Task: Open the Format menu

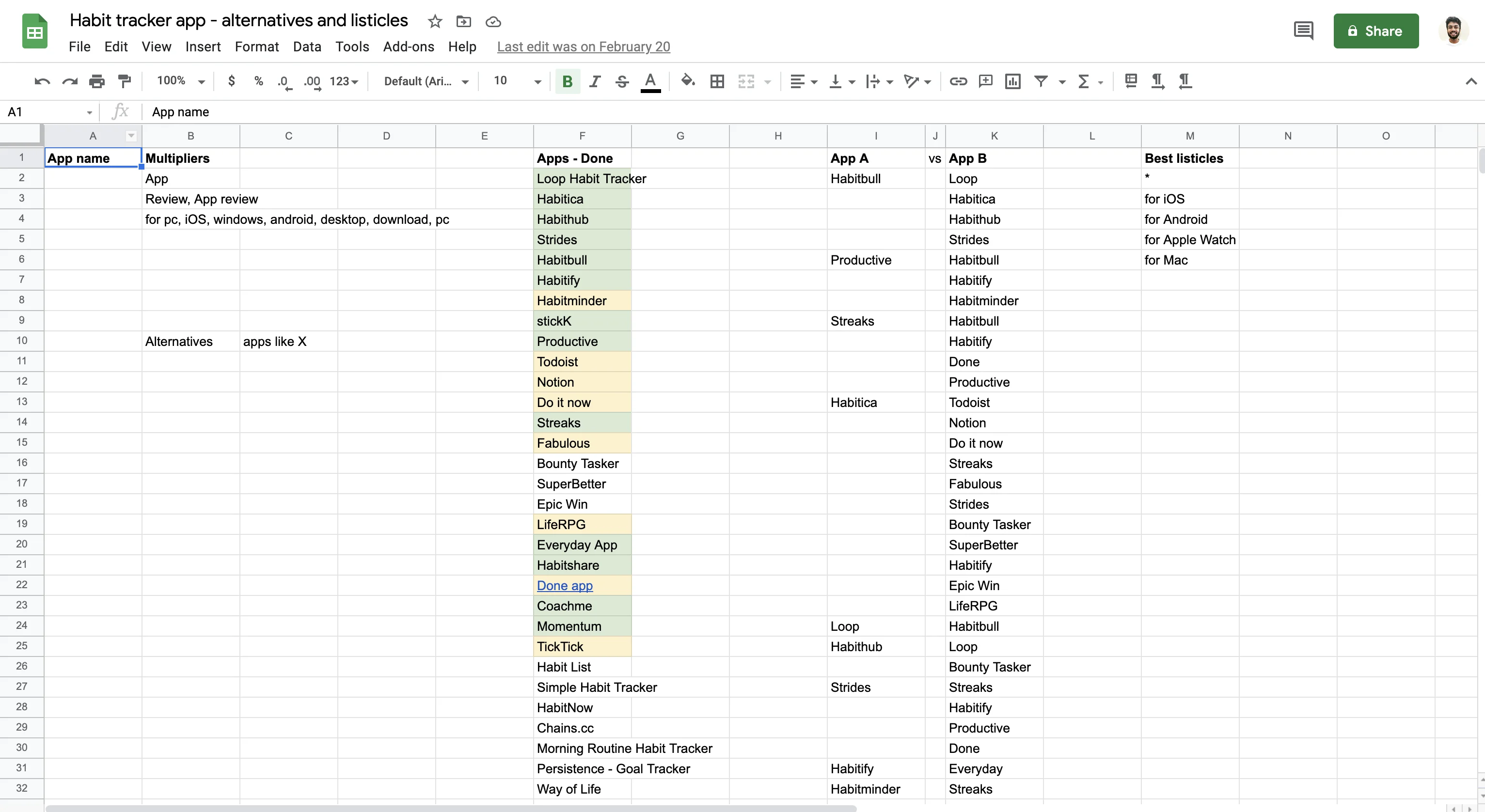Action: [x=256, y=47]
